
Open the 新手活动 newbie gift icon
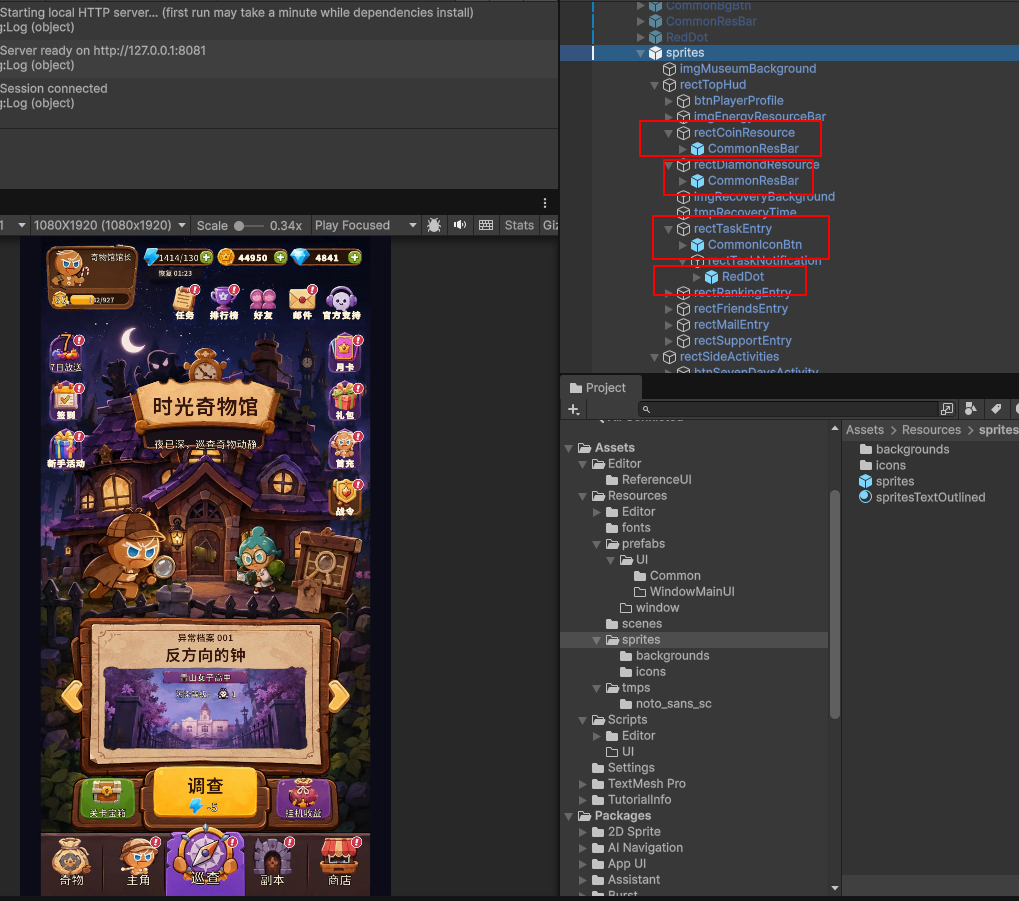coord(66,449)
